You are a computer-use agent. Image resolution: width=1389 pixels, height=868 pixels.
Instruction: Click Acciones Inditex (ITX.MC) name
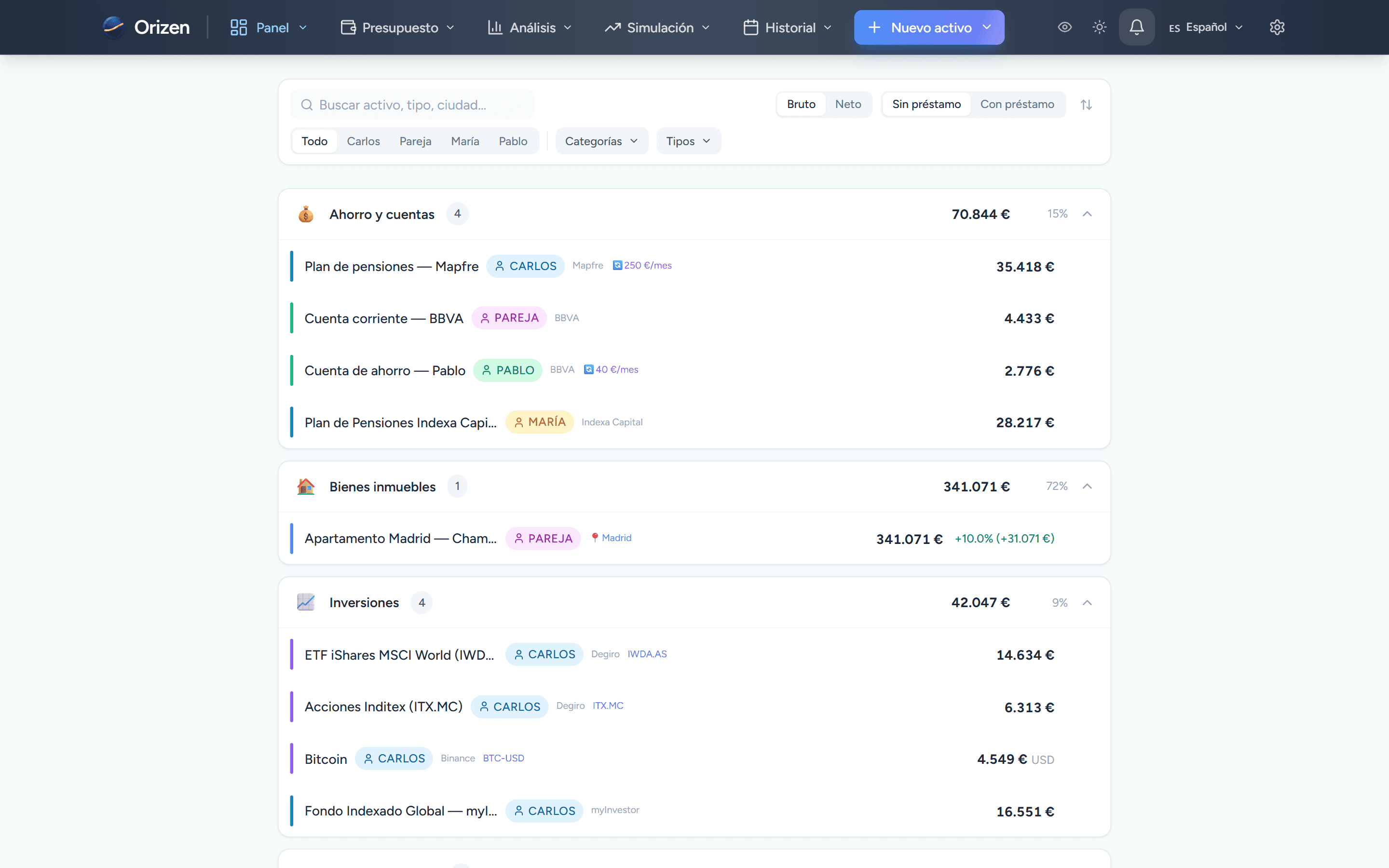point(383,706)
